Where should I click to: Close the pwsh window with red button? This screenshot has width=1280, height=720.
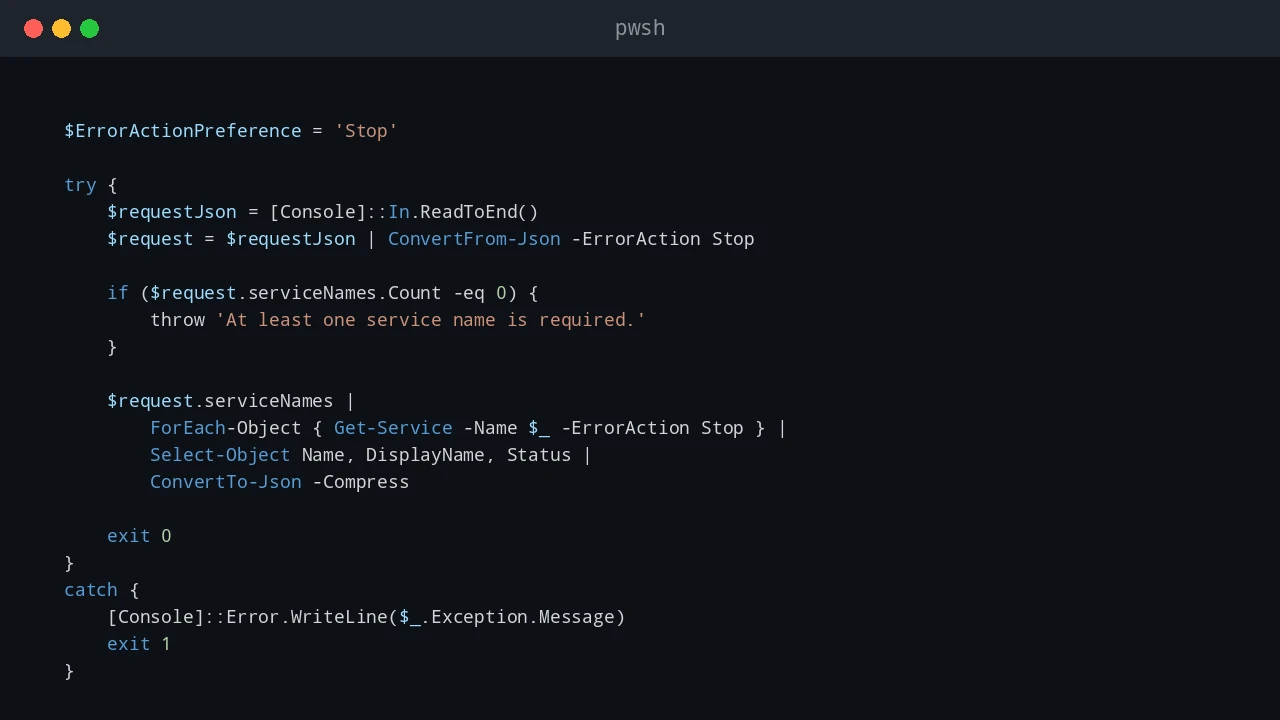coord(33,28)
